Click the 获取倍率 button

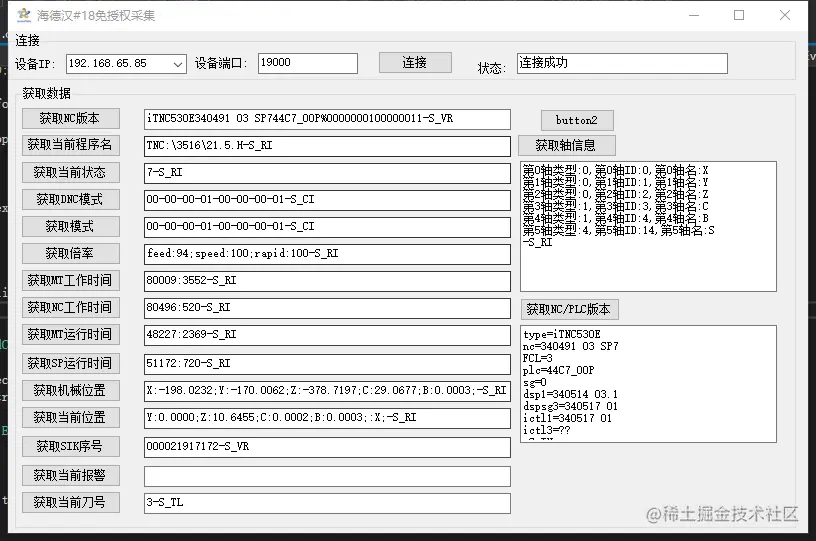click(x=71, y=254)
